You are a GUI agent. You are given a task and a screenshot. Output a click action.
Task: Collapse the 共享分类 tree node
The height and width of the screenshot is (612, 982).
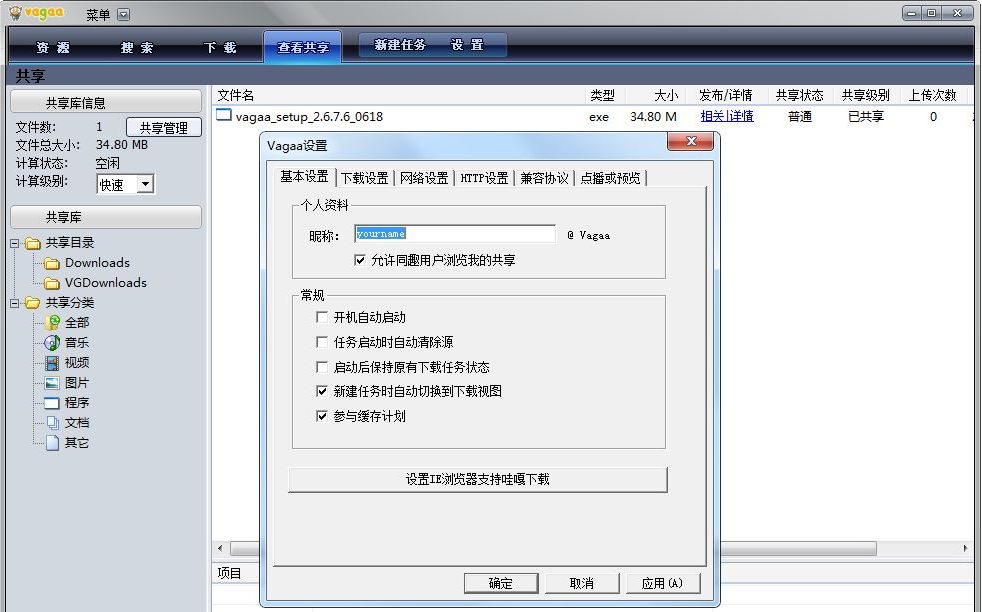[x=14, y=303]
